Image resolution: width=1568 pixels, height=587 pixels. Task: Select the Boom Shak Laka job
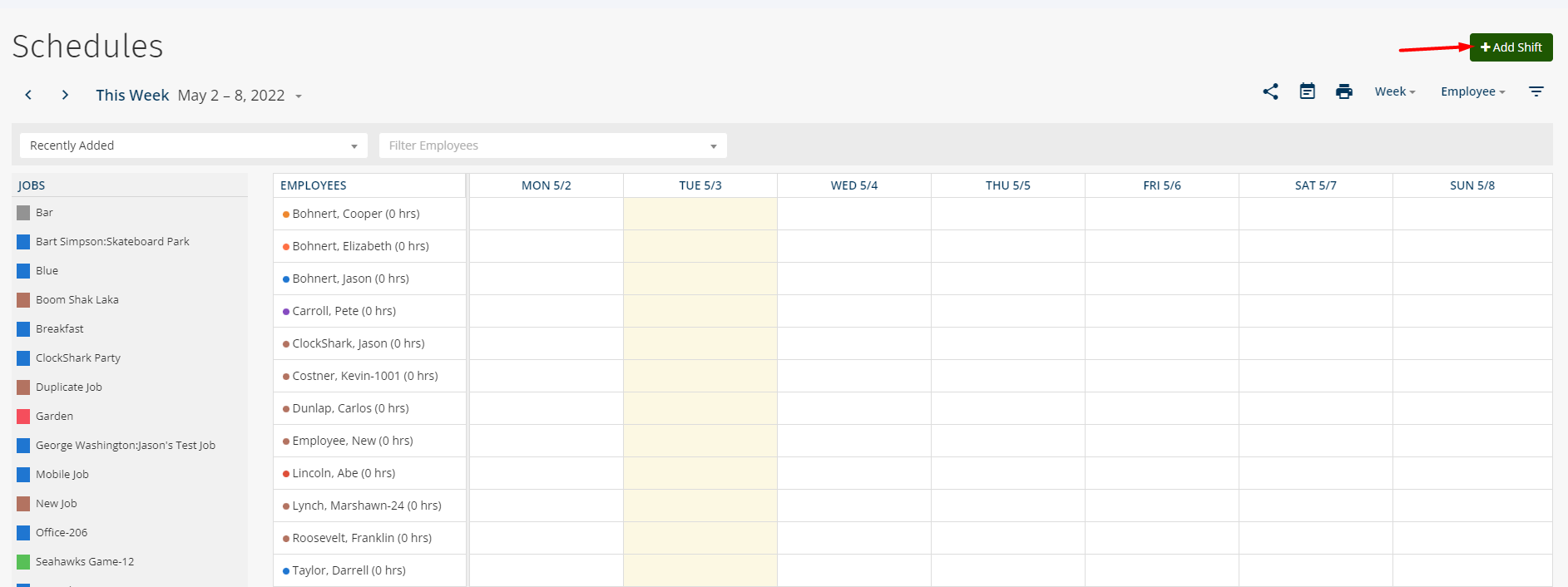[77, 300]
